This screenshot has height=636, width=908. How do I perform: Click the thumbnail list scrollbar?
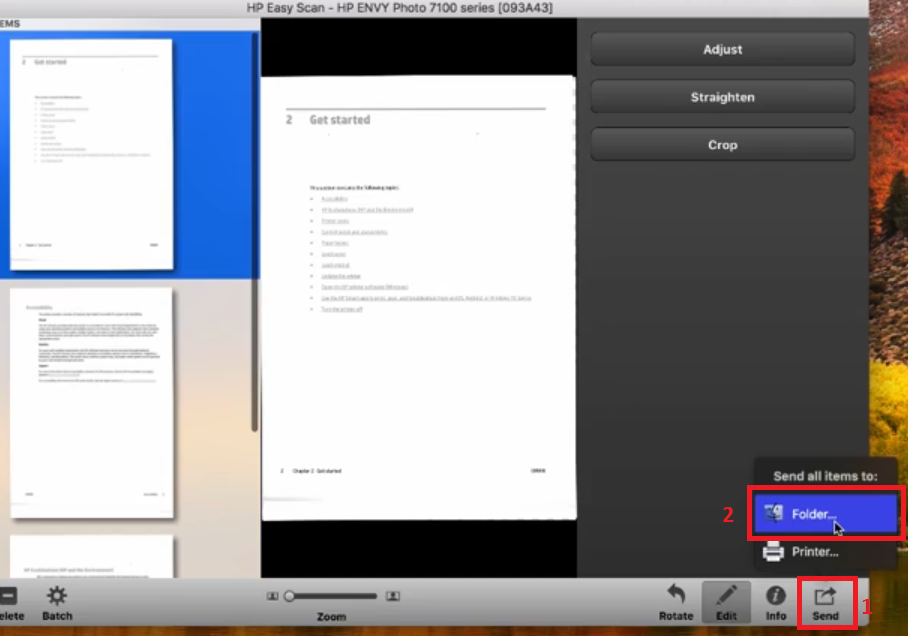click(254, 232)
